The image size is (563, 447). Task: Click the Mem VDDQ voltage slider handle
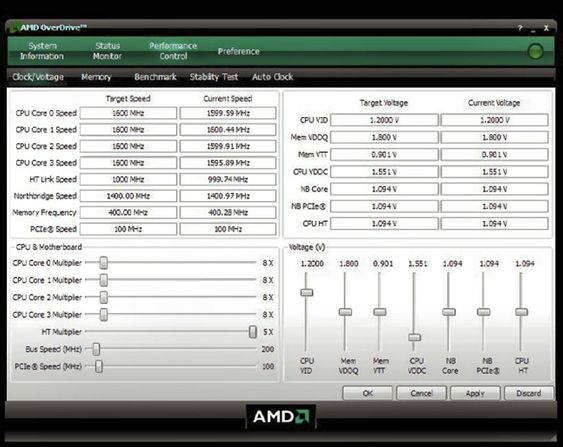click(x=345, y=312)
